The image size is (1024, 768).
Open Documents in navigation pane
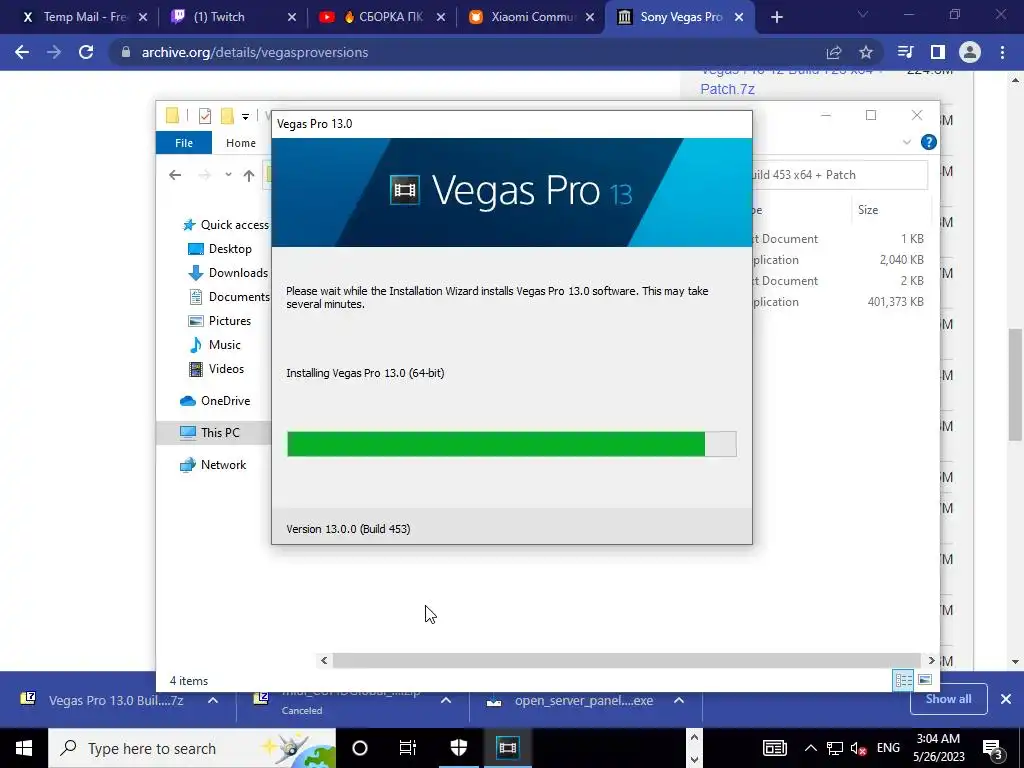229,296
